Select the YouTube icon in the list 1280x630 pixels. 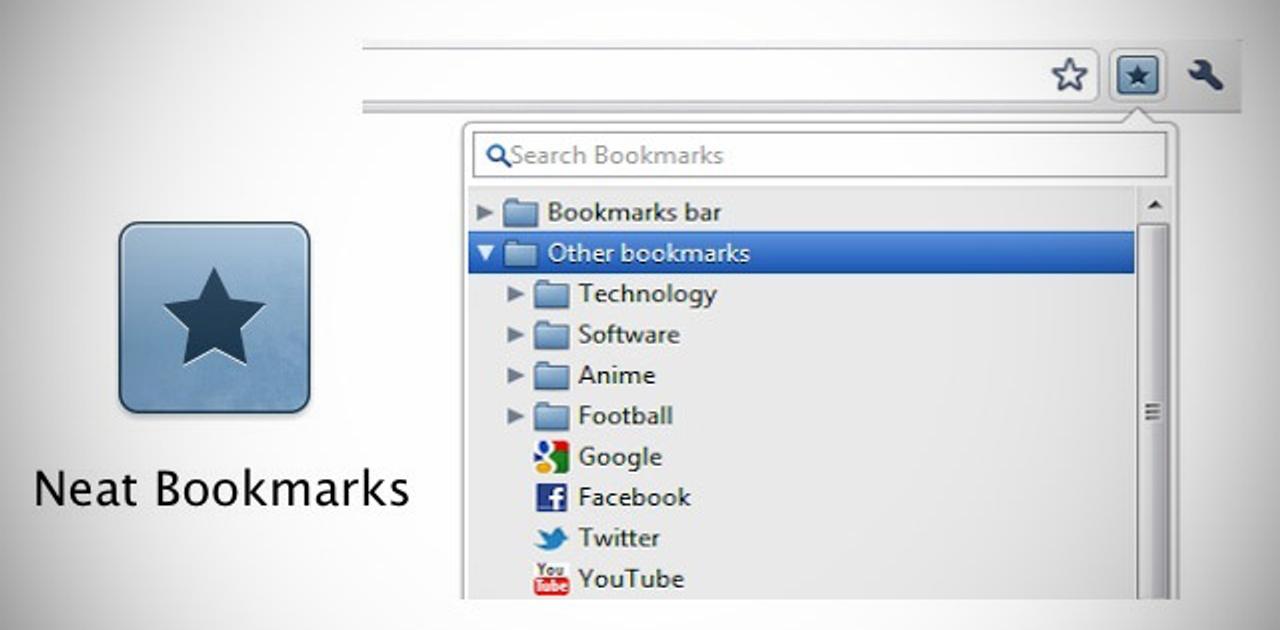coord(549,578)
